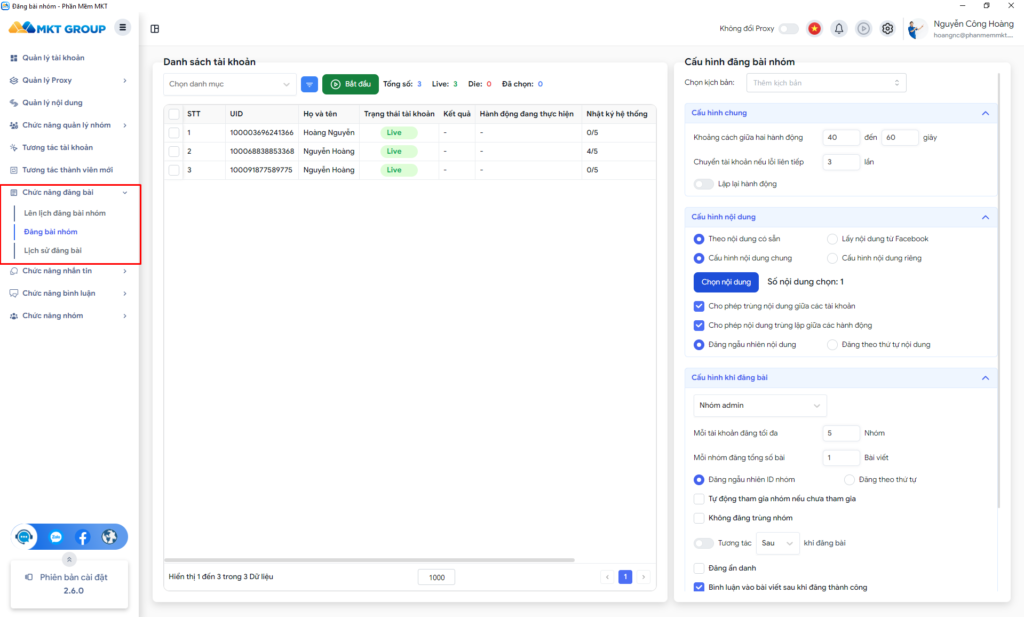The height and width of the screenshot is (617, 1024).
Task: Open the Nhóm admin dropdown
Action: (760, 405)
